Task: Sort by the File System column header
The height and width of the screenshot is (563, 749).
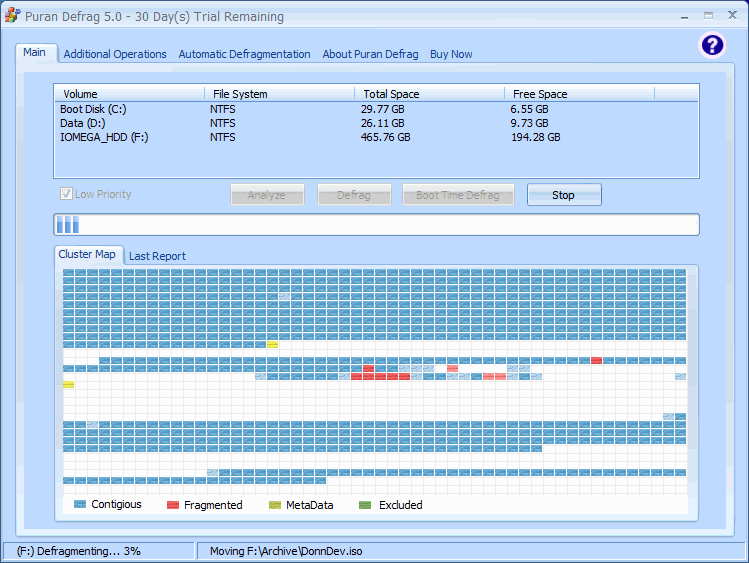Action: pyautogui.click(x=279, y=94)
